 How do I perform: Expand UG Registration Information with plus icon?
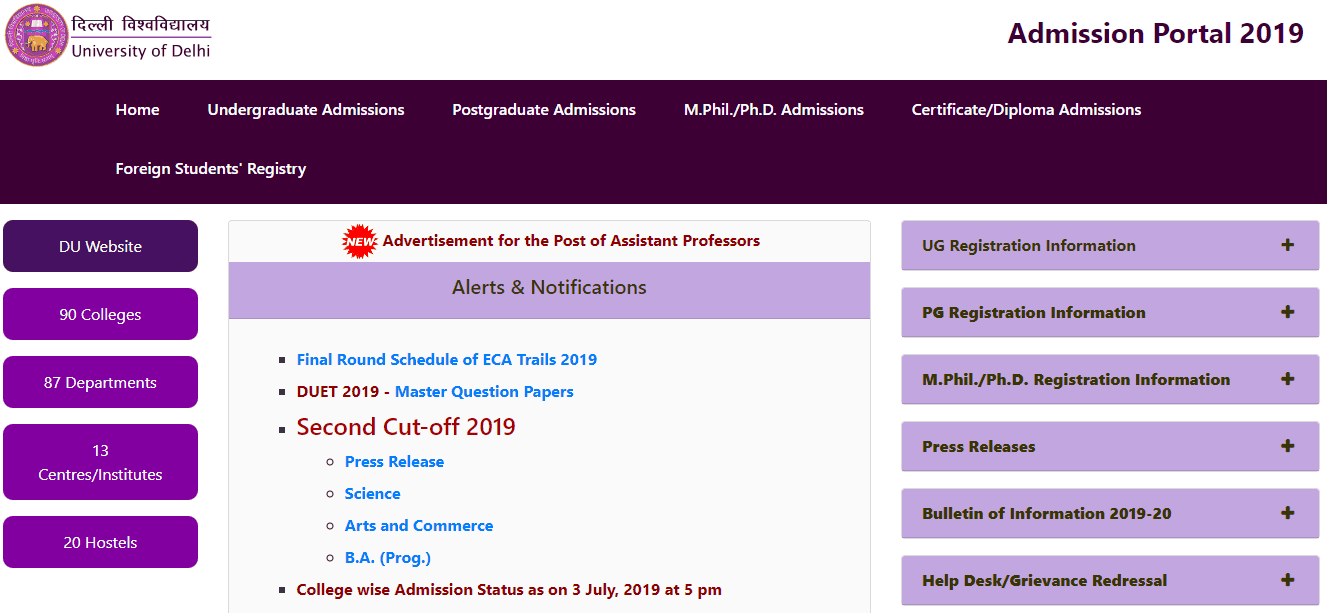coord(1287,245)
